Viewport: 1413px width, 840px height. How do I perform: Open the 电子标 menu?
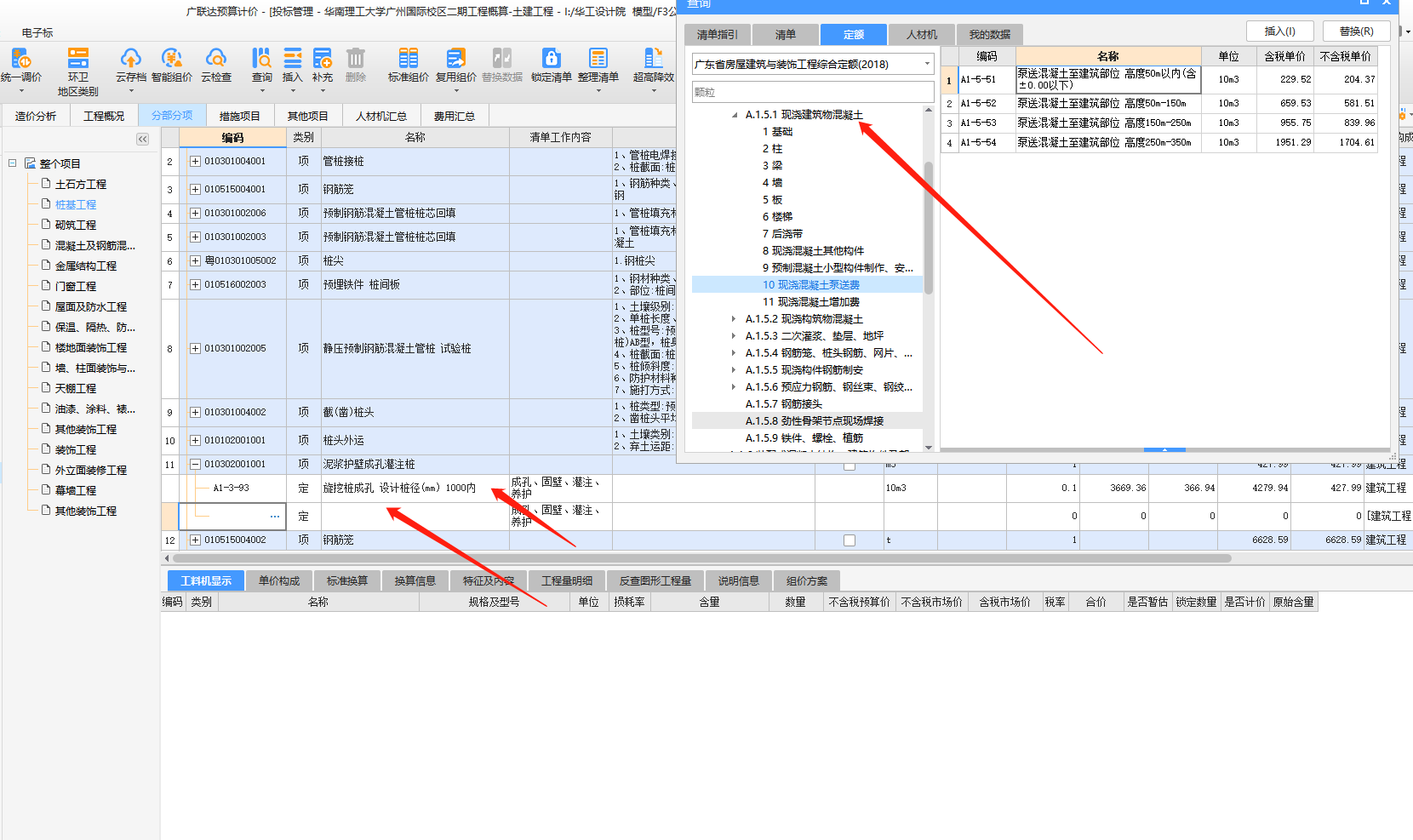[37, 32]
